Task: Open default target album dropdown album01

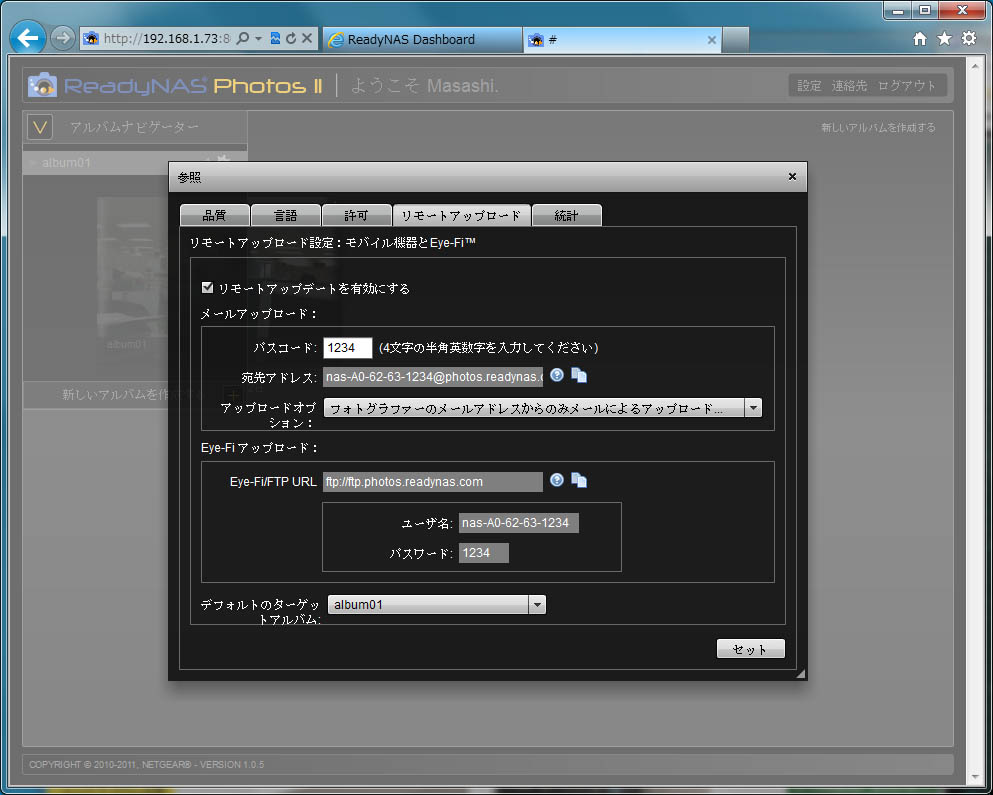Action: pyautogui.click(x=537, y=605)
